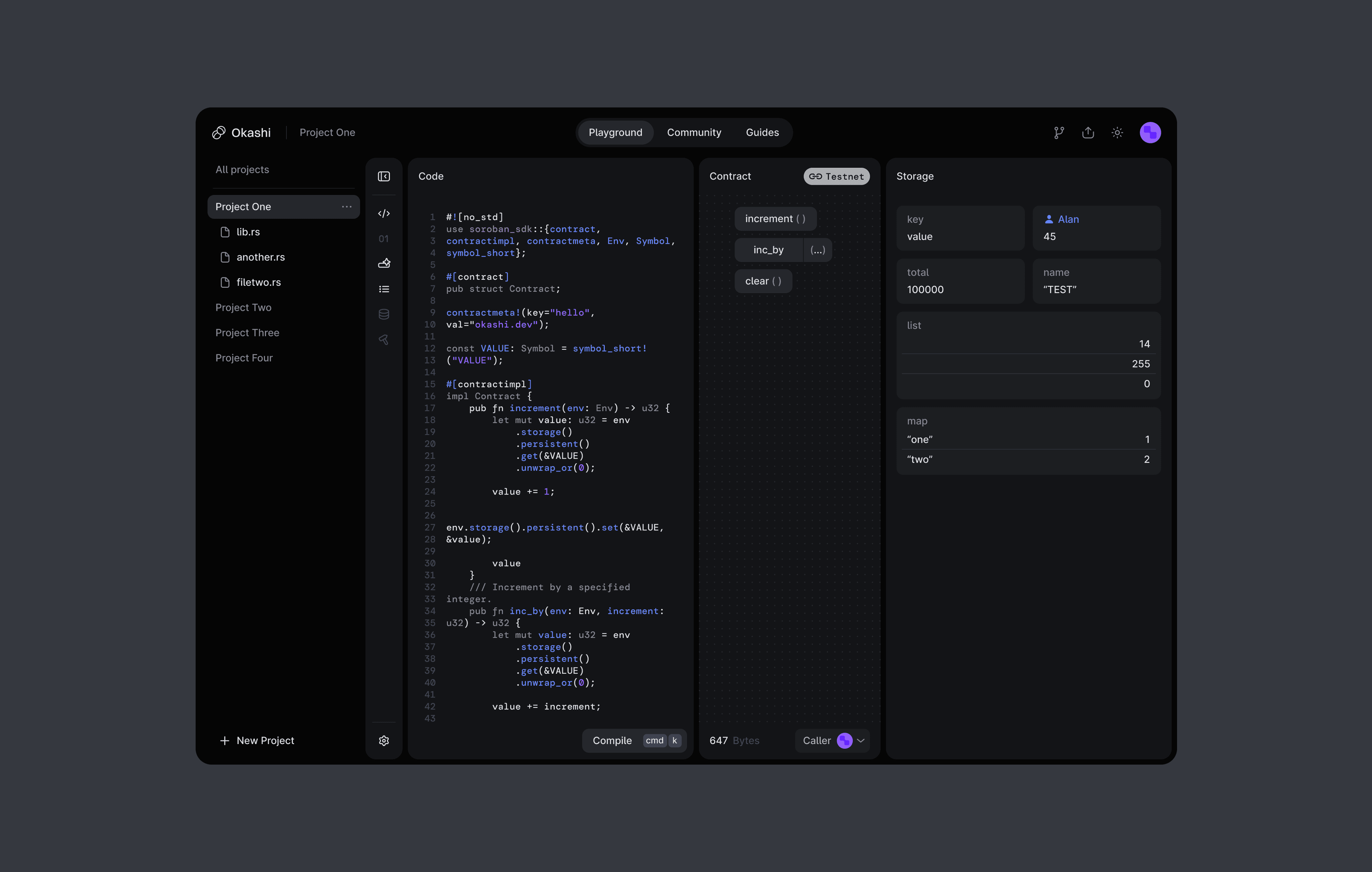This screenshot has width=1372, height=872.
Task: Toggle light/dark theme sun icon
Action: click(x=1117, y=133)
